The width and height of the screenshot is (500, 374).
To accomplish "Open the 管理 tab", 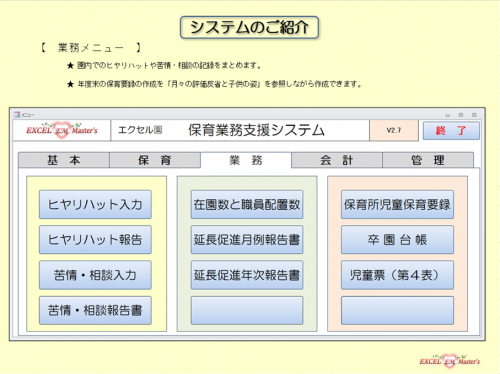I will tap(428, 160).
